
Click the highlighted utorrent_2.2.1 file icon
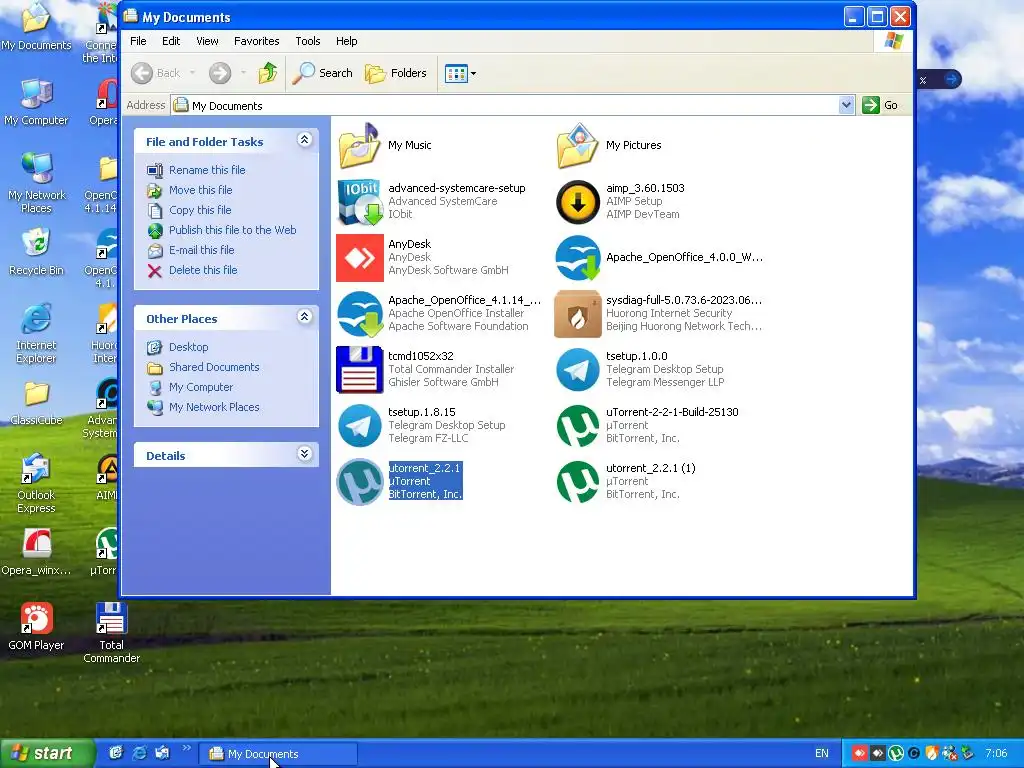coord(360,482)
